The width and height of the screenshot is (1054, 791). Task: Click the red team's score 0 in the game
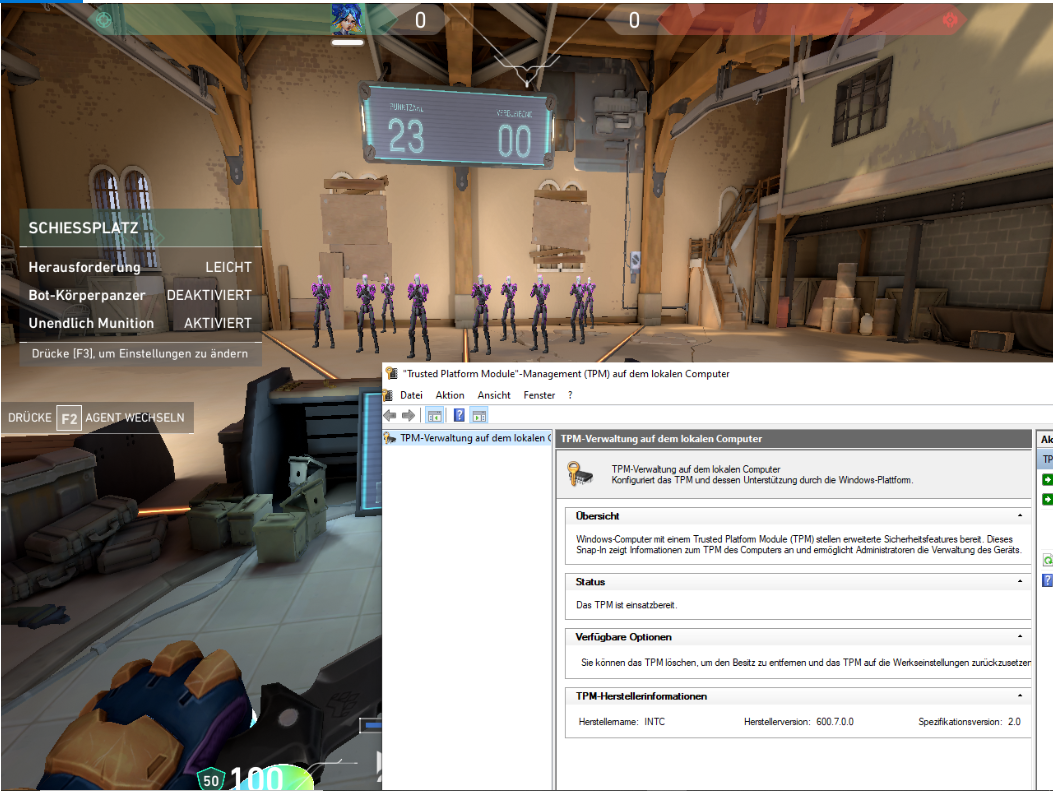click(x=634, y=20)
